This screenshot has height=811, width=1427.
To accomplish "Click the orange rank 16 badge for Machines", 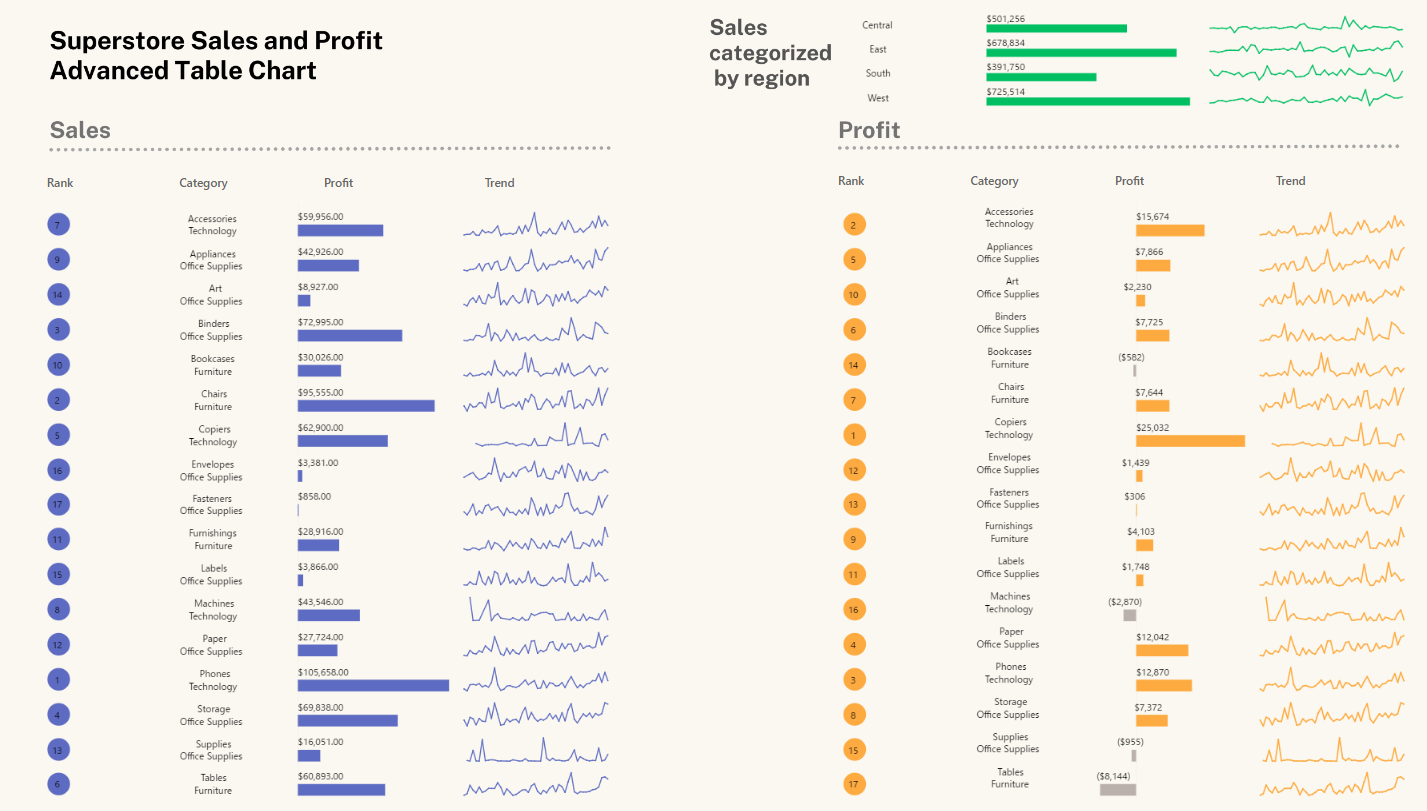I will coord(853,610).
